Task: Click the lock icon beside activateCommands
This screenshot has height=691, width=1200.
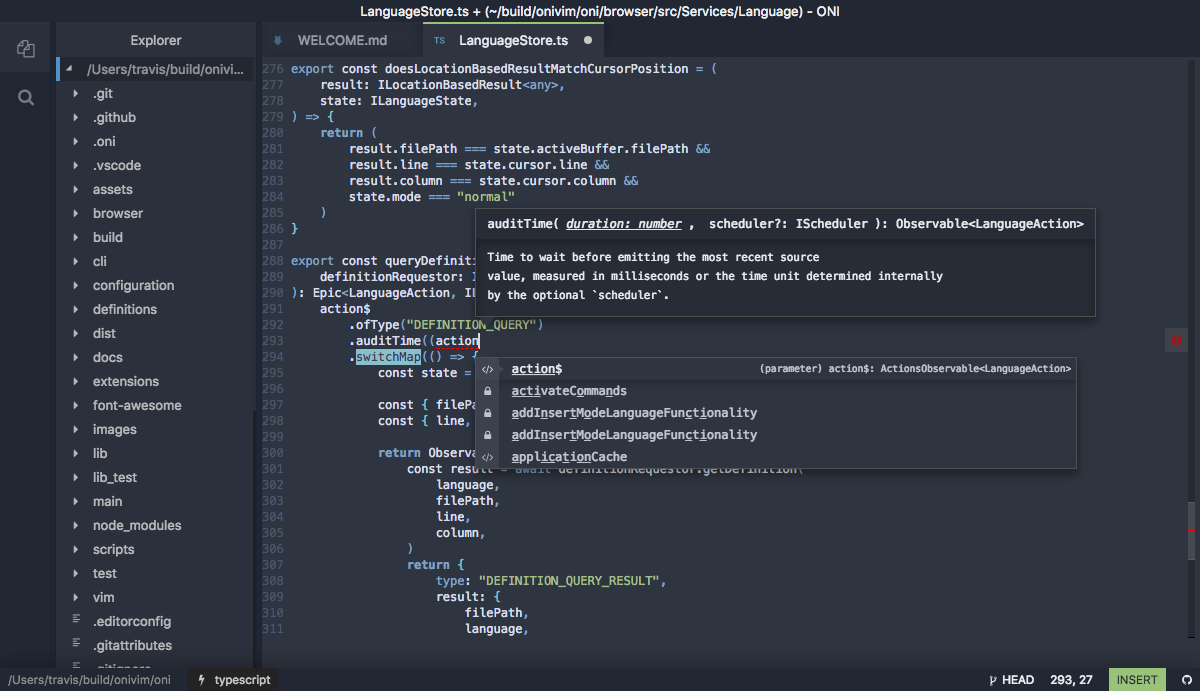Action: click(487, 391)
